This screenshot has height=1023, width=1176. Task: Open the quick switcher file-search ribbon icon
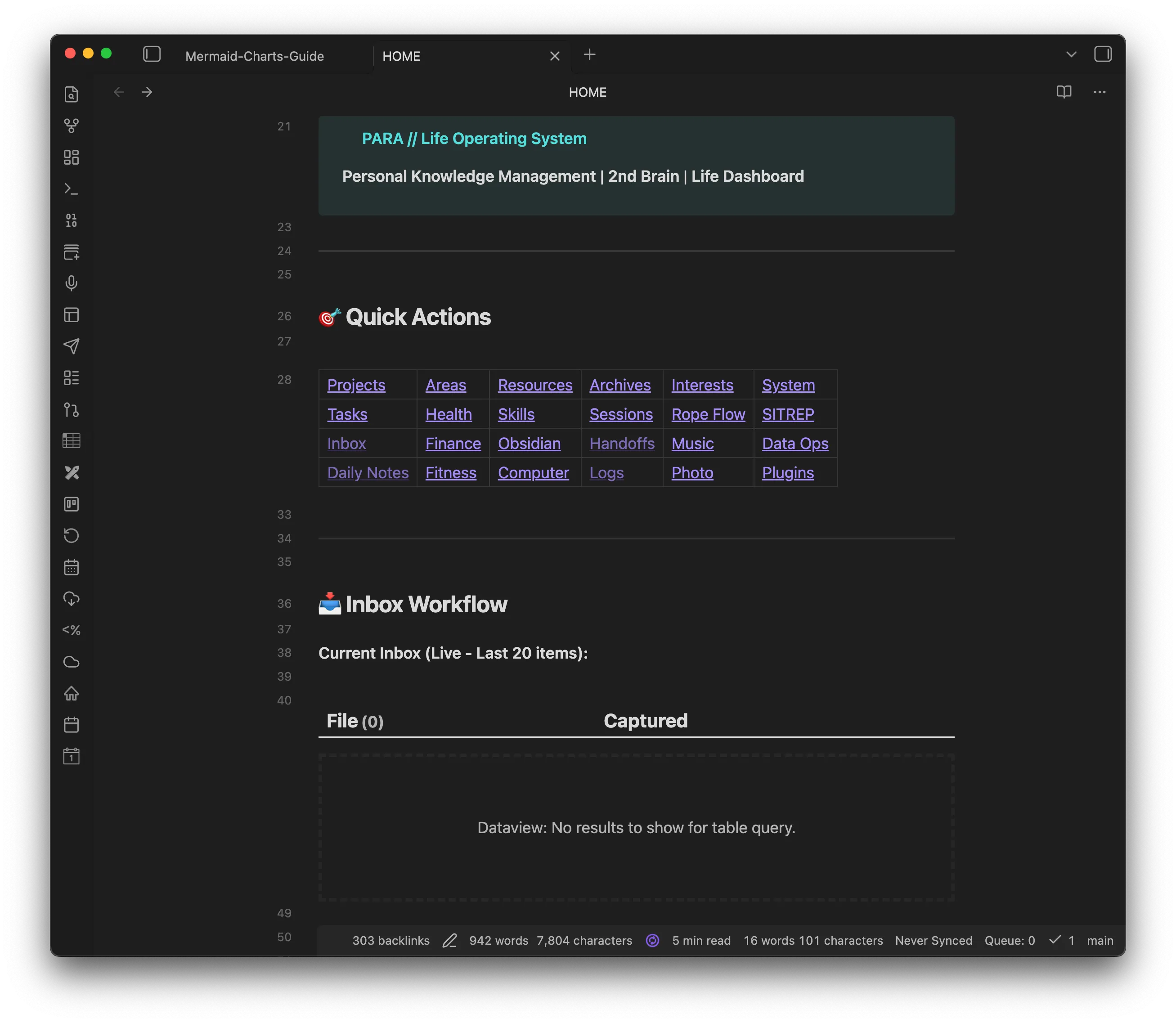[x=72, y=94]
